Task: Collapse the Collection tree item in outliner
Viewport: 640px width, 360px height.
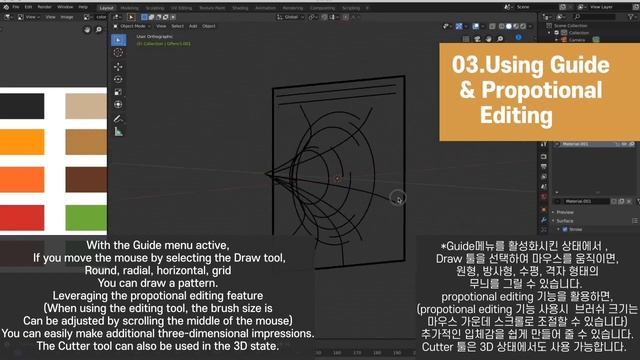Action: click(549, 33)
